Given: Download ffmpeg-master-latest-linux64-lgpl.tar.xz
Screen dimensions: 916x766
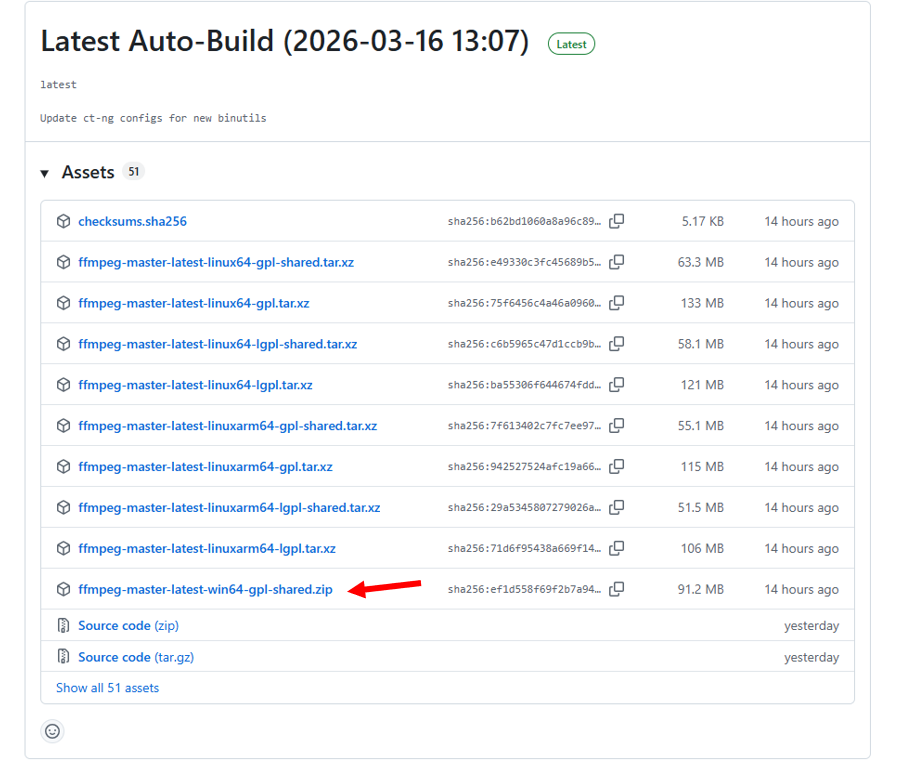Looking at the screenshot, I should [x=196, y=385].
